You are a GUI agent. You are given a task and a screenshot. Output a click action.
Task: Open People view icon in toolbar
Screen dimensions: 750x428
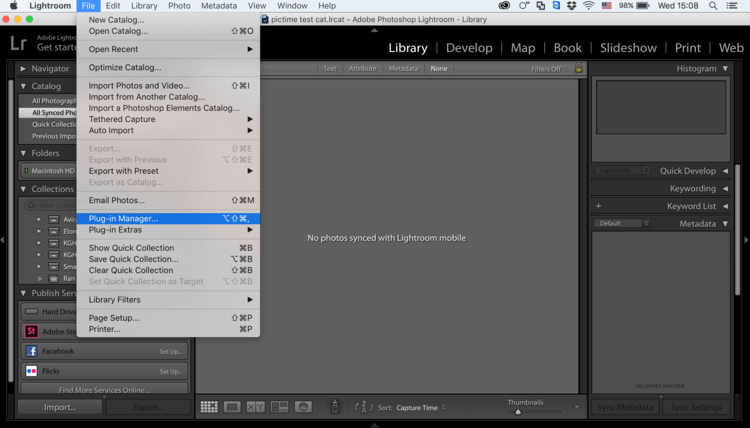[x=303, y=407]
